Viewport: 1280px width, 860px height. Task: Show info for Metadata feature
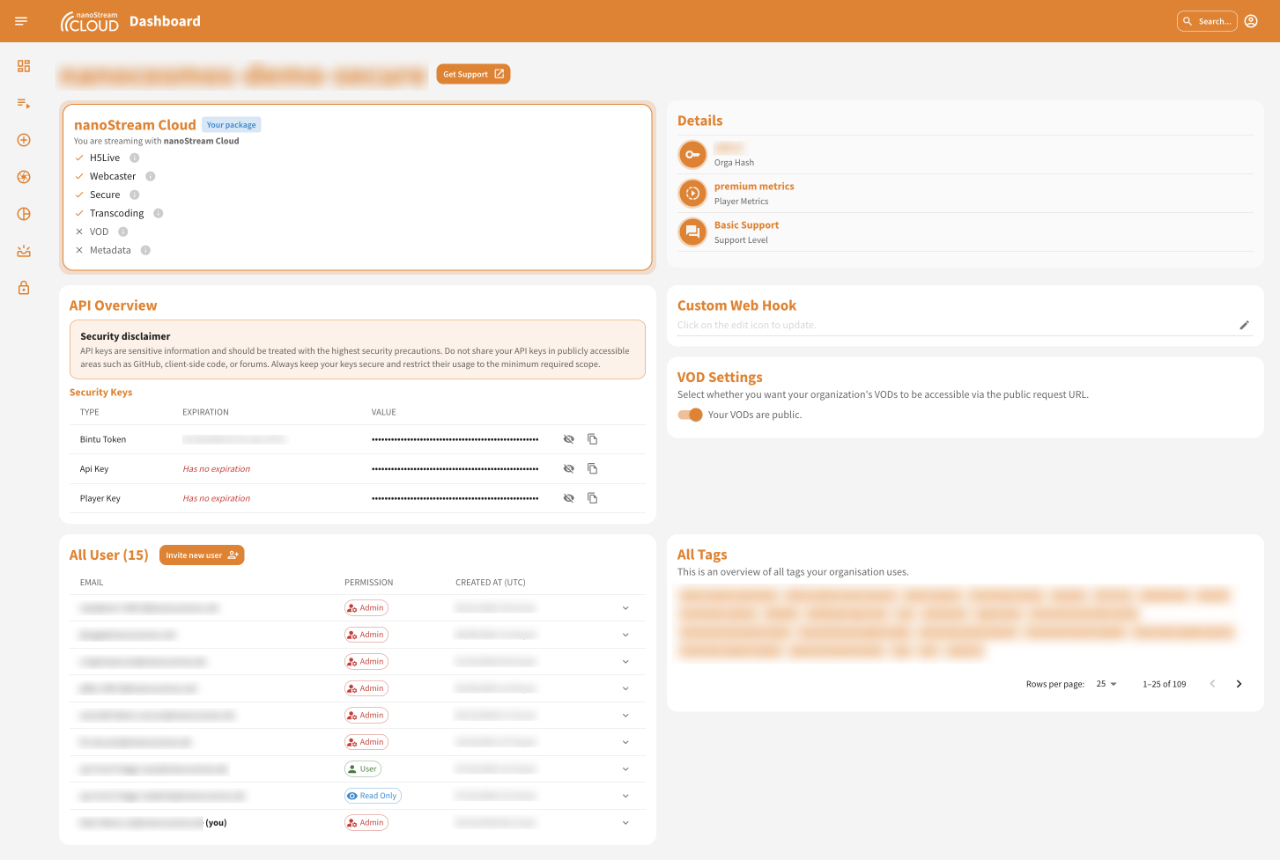[145, 250]
